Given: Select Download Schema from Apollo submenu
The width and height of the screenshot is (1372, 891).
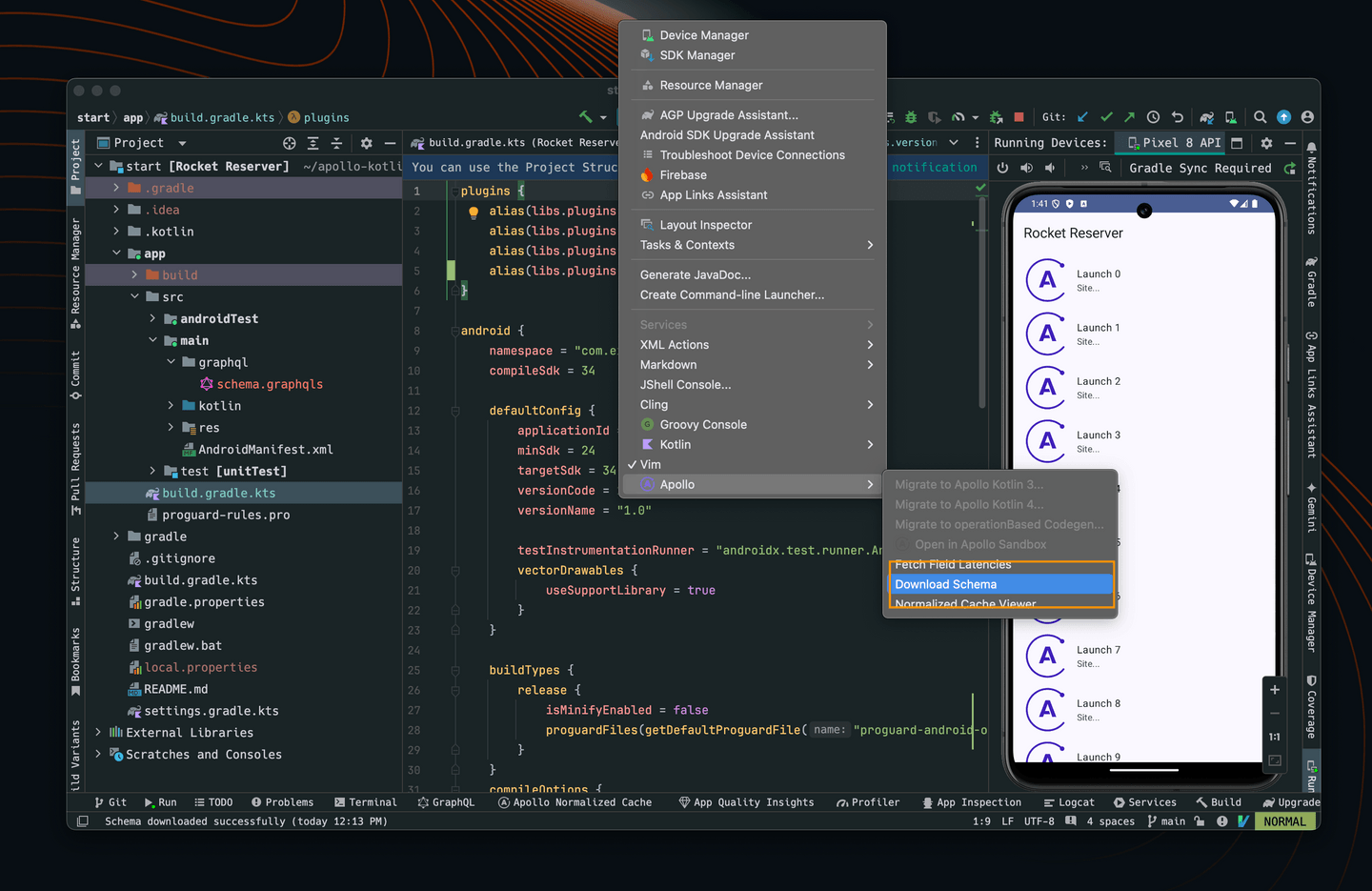Looking at the screenshot, I should coord(945,584).
